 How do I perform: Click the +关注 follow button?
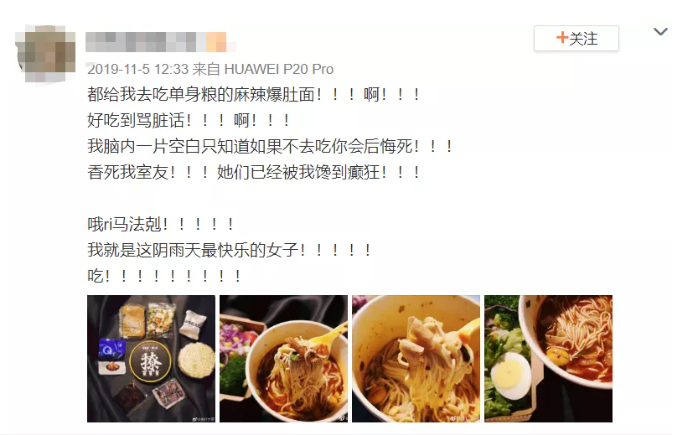click(x=576, y=38)
